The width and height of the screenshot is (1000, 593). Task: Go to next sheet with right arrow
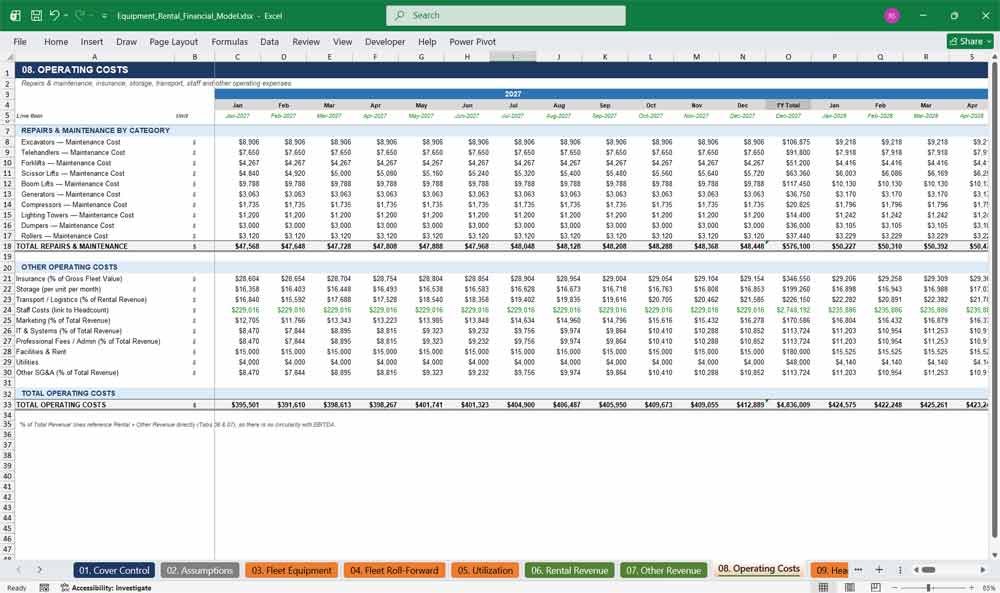tap(39, 569)
